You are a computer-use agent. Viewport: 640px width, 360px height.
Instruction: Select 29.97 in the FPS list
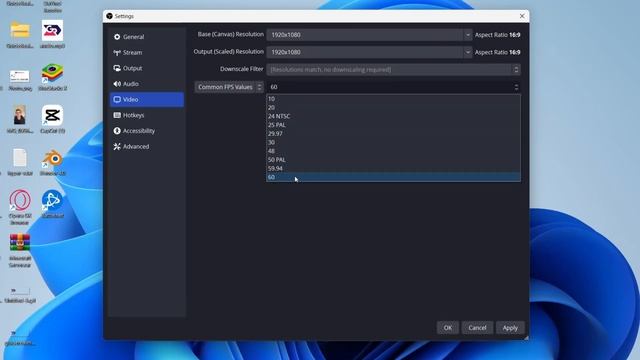click(393, 133)
